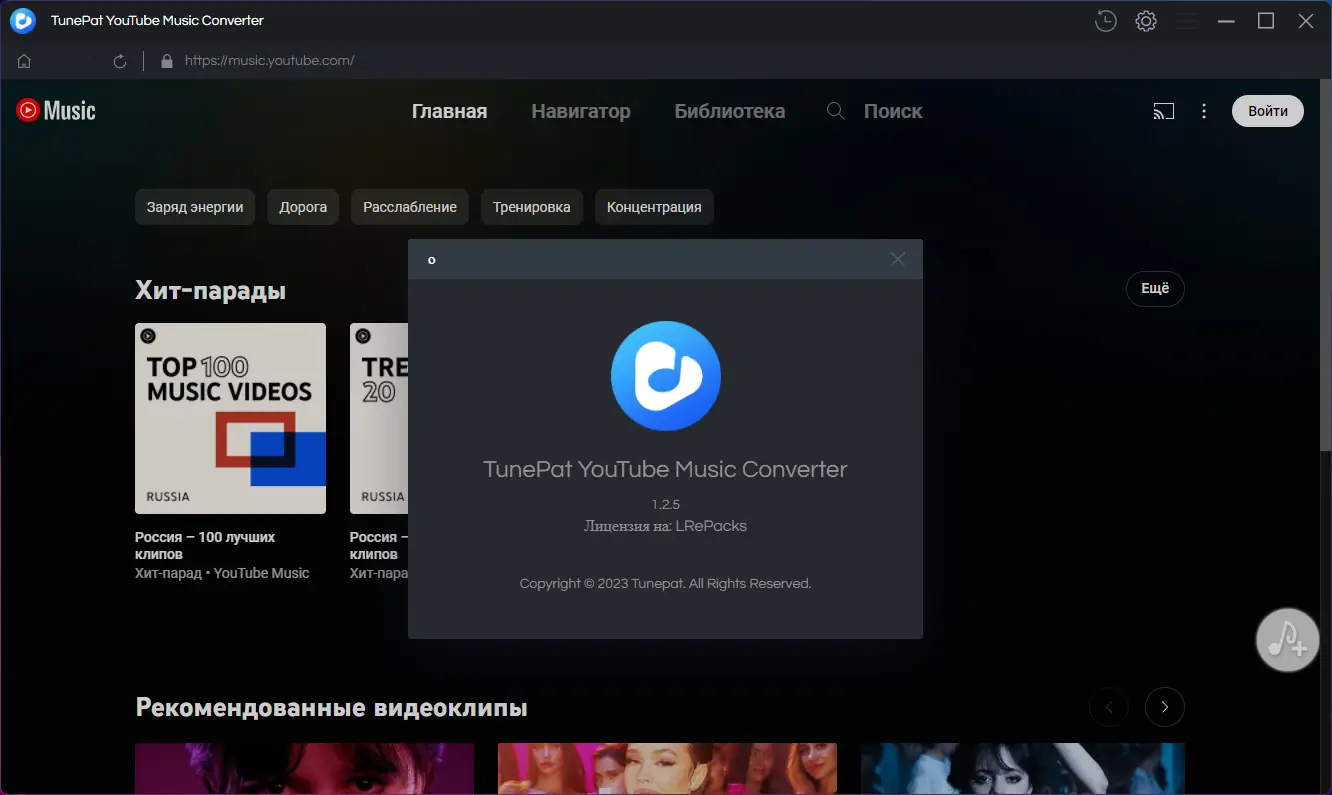
Task: Click the TunePat logo in title bar
Action: pos(23,20)
